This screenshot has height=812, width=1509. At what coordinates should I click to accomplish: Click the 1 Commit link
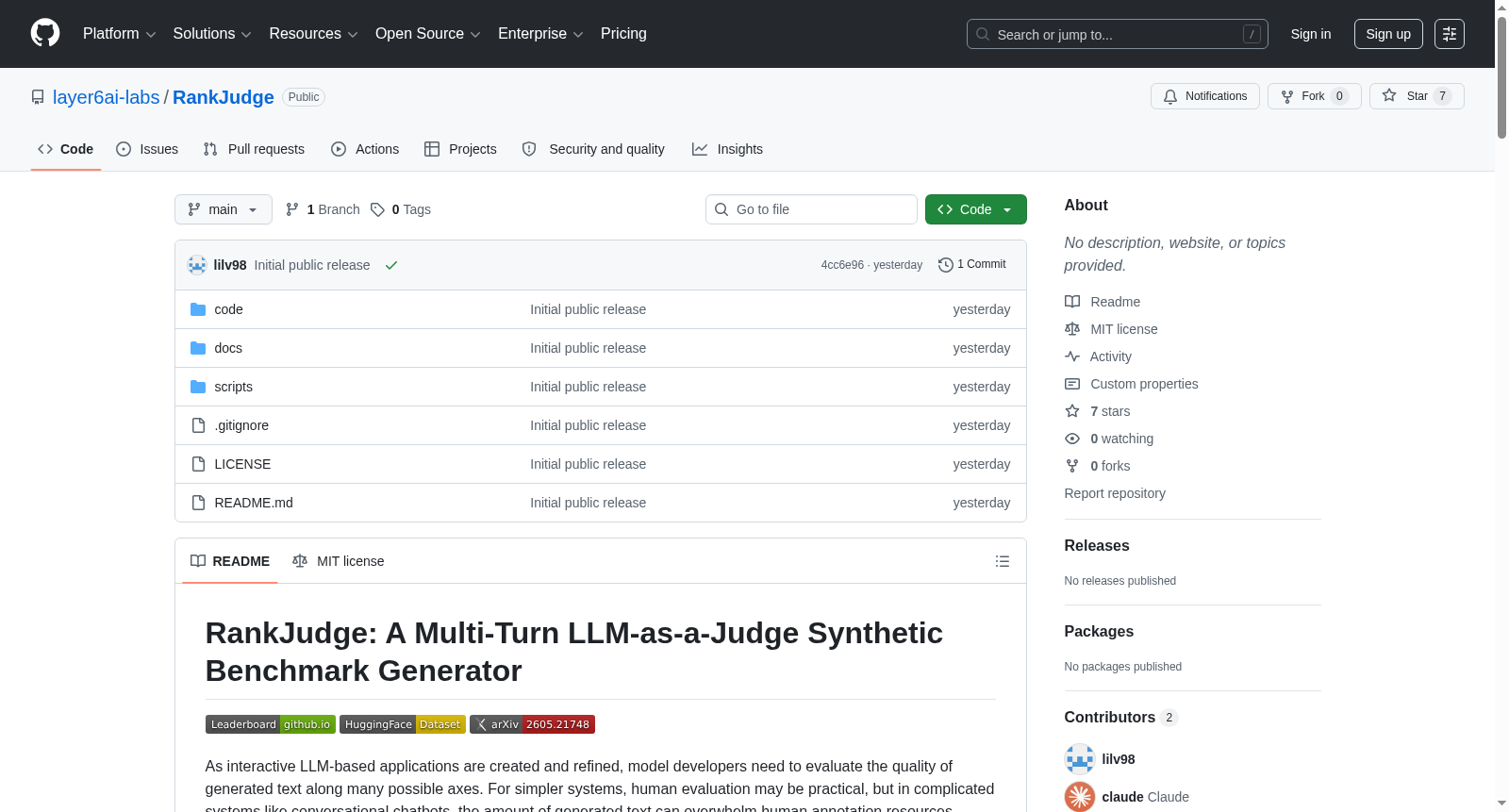[x=972, y=265]
